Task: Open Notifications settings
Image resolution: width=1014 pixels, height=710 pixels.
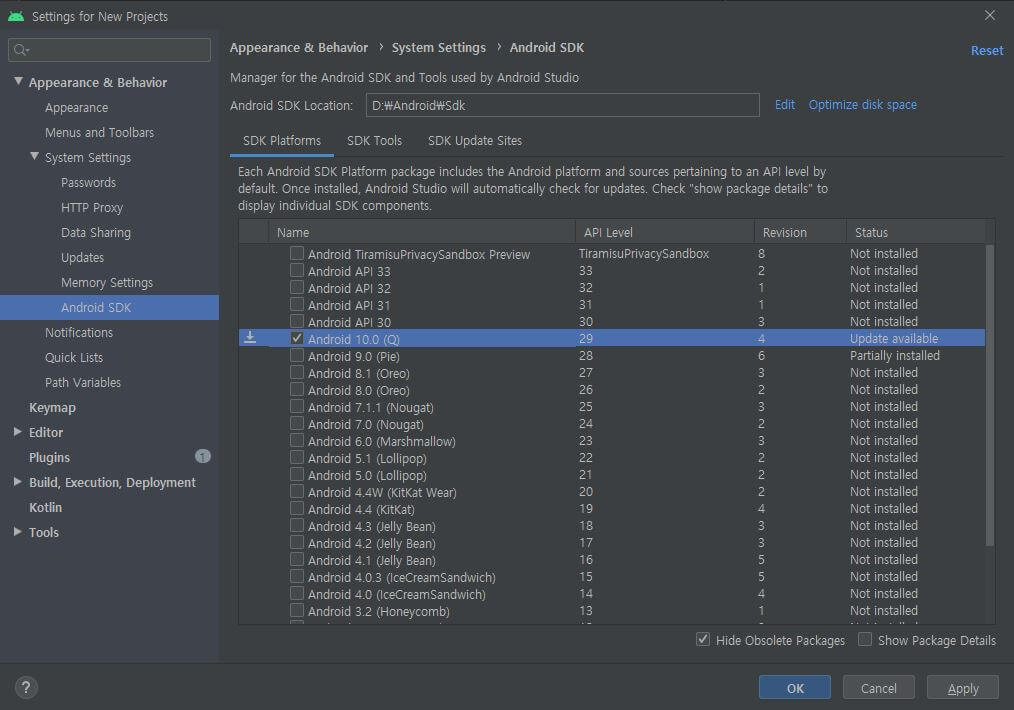Action: (79, 332)
